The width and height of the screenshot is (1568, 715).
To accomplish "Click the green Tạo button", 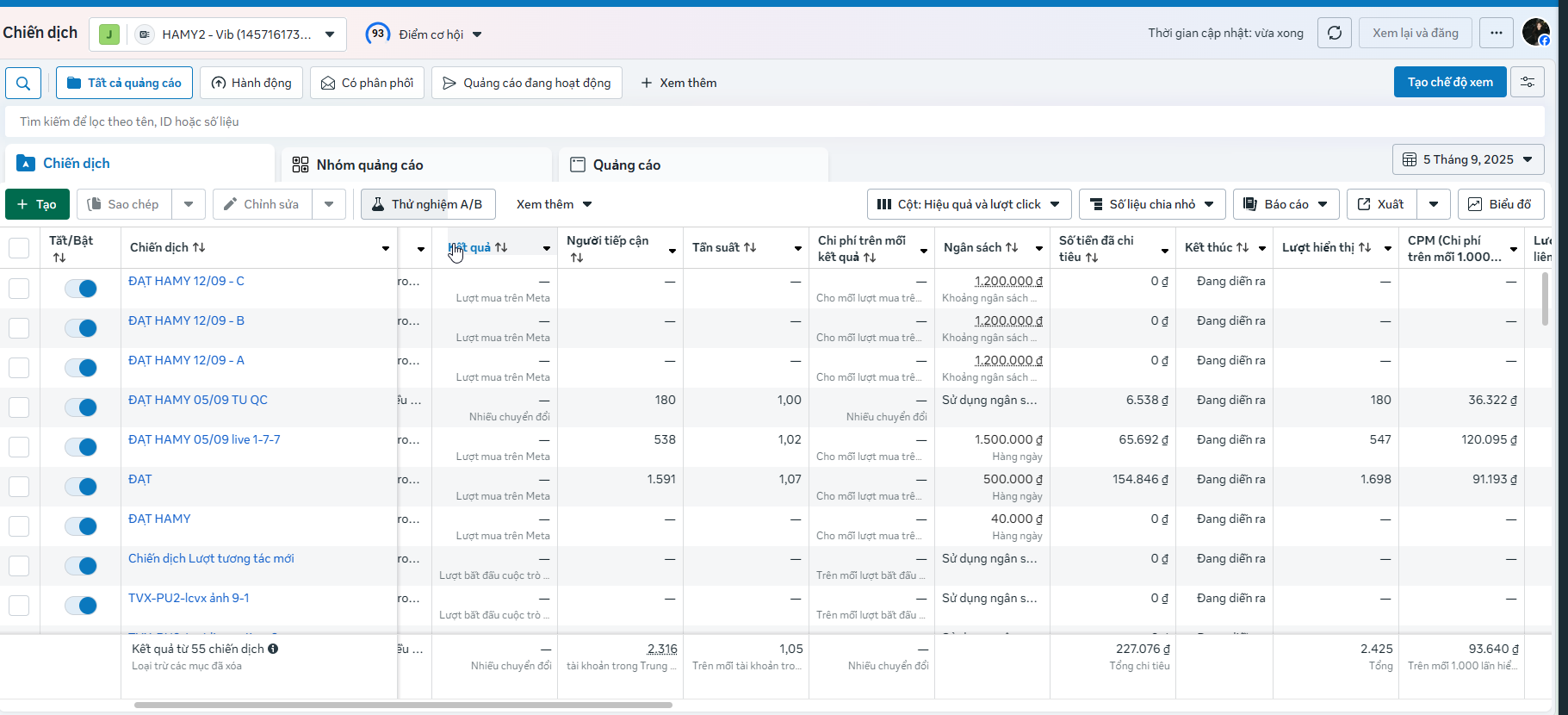I will [x=37, y=204].
